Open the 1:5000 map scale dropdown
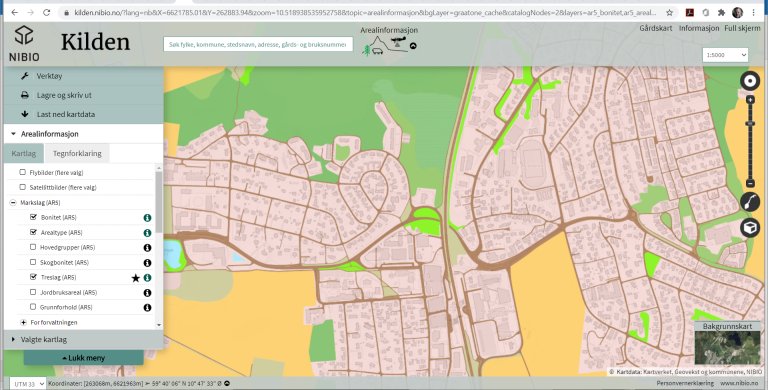The image size is (768, 390). coord(725,55)
